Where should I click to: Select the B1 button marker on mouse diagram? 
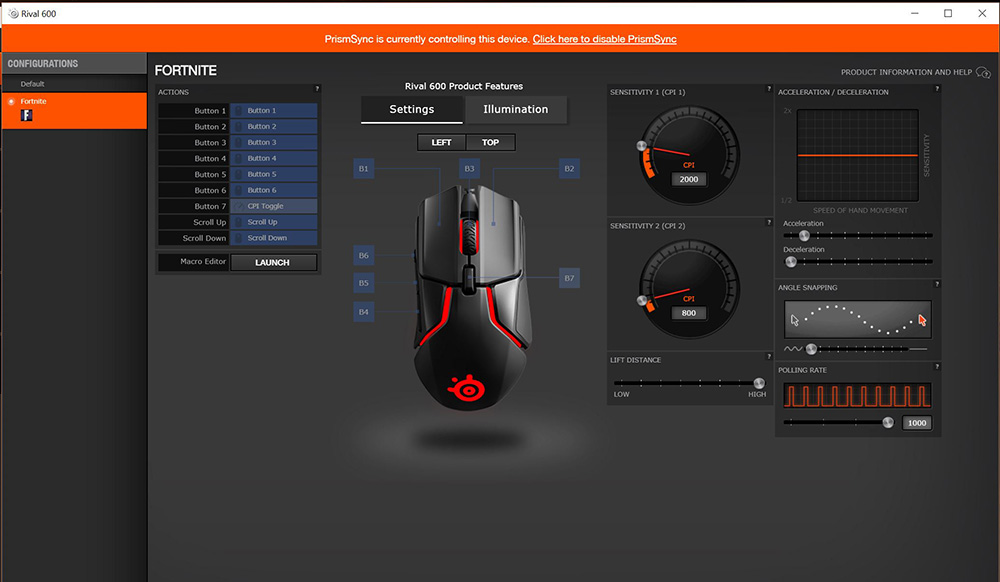[x=364, y=169]
